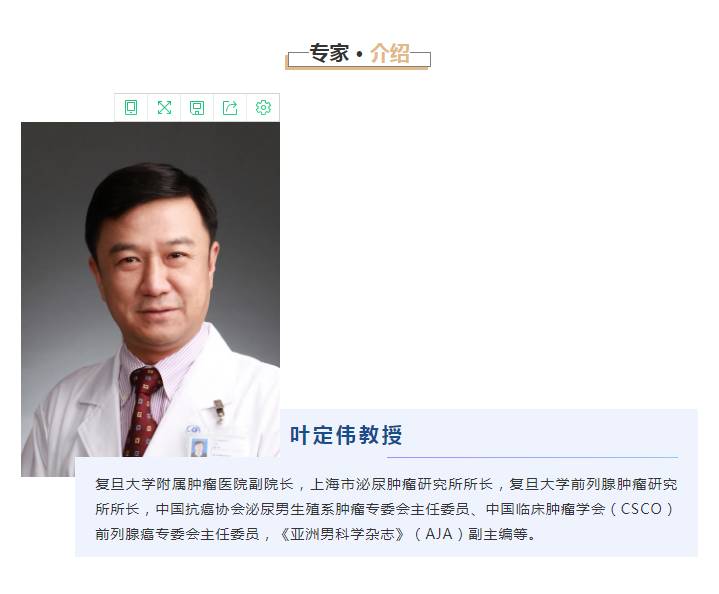Click the purple divider line under name
The height and width of the screenshot is (594, 719).
pyautogui.click(x=532, y=457)
